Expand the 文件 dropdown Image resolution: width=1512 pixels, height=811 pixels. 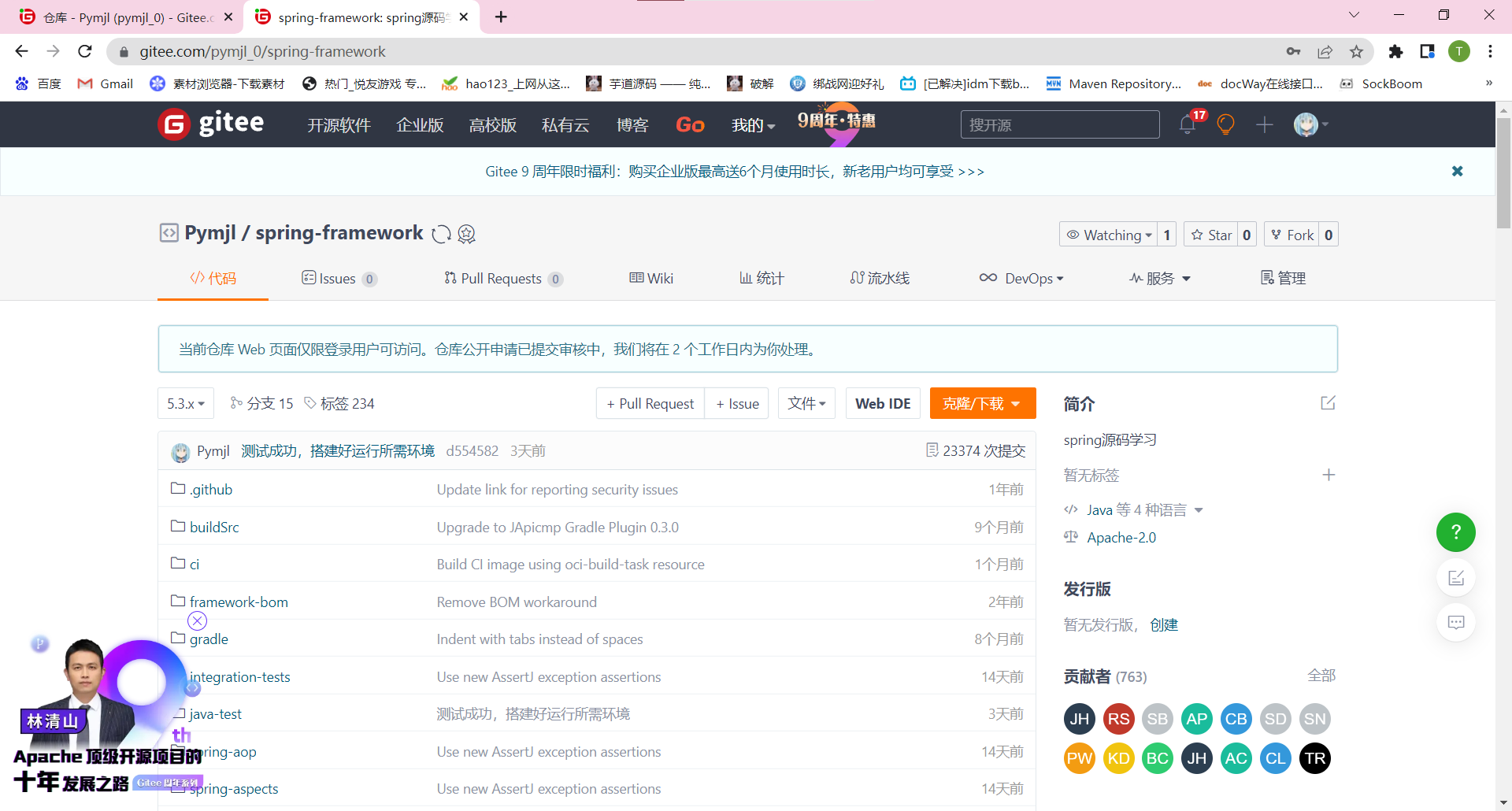(806, 403)
